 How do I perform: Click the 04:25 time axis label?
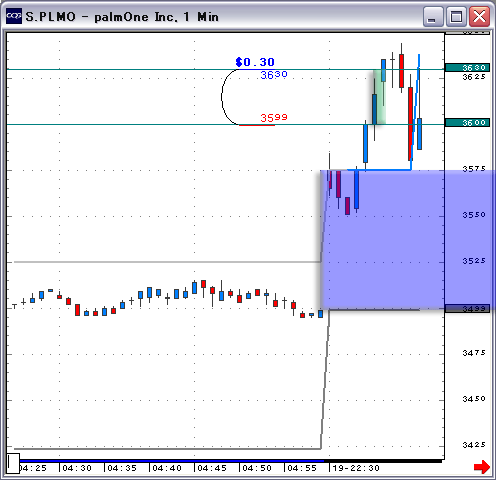33,468
